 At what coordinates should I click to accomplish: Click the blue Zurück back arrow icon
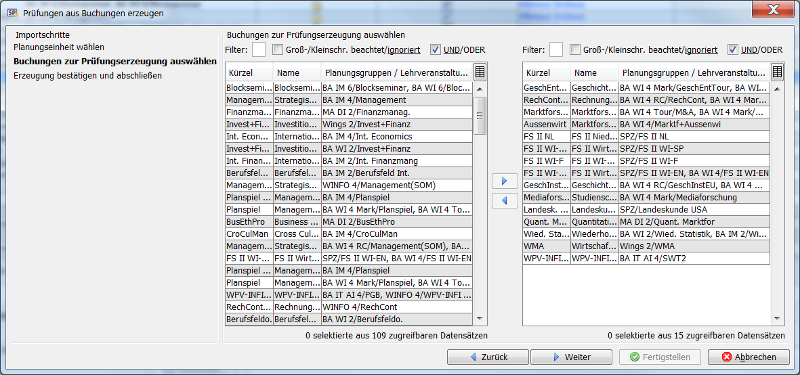tap(474, 357)
